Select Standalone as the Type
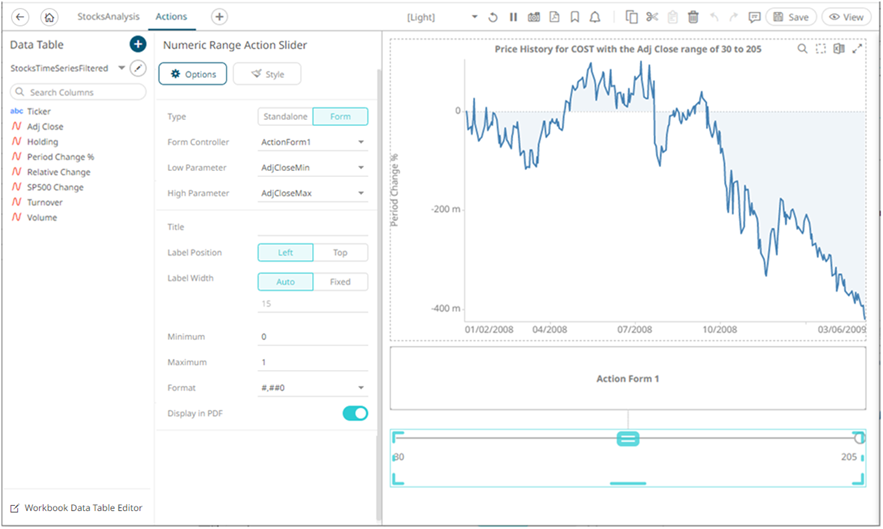The height and width of the screenshot is (529, 883). 285,117
